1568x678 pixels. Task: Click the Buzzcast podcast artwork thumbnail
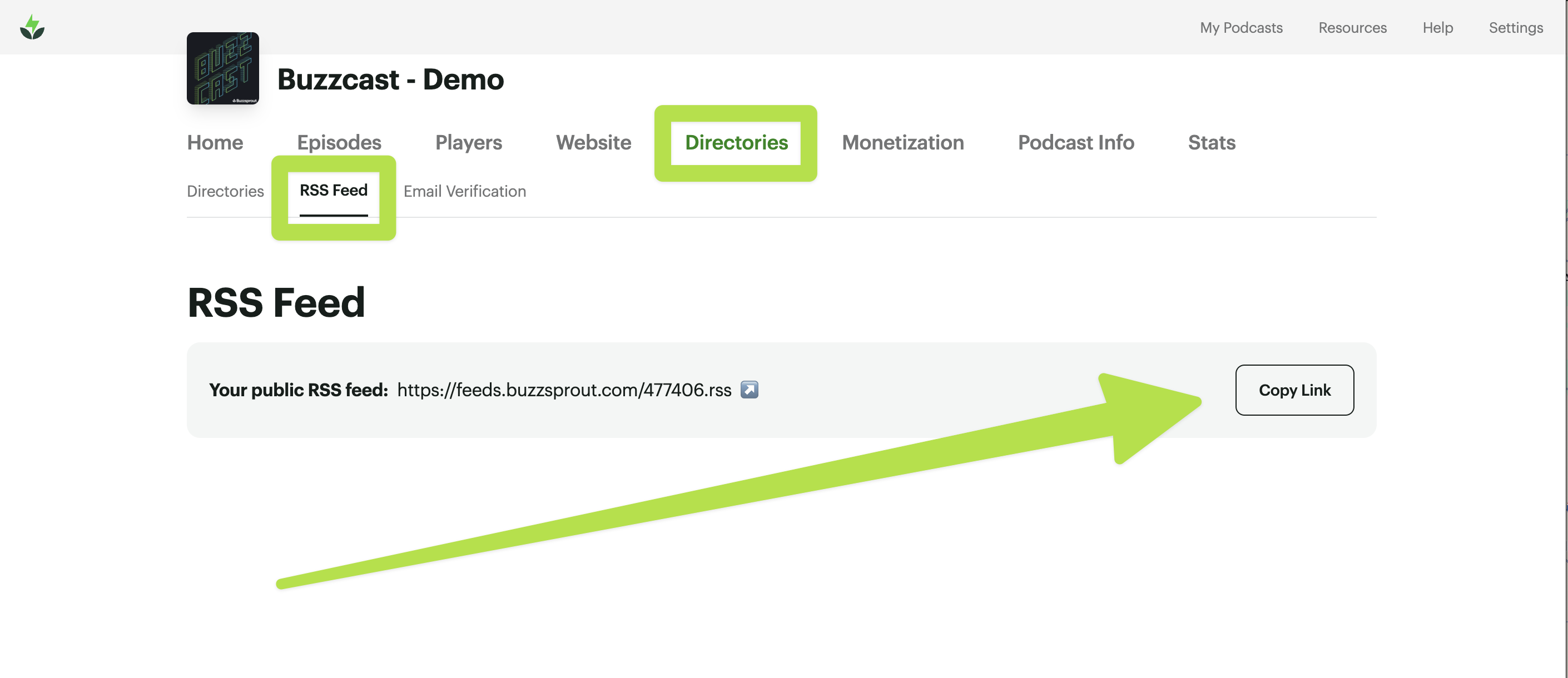[x=223, y=68]
